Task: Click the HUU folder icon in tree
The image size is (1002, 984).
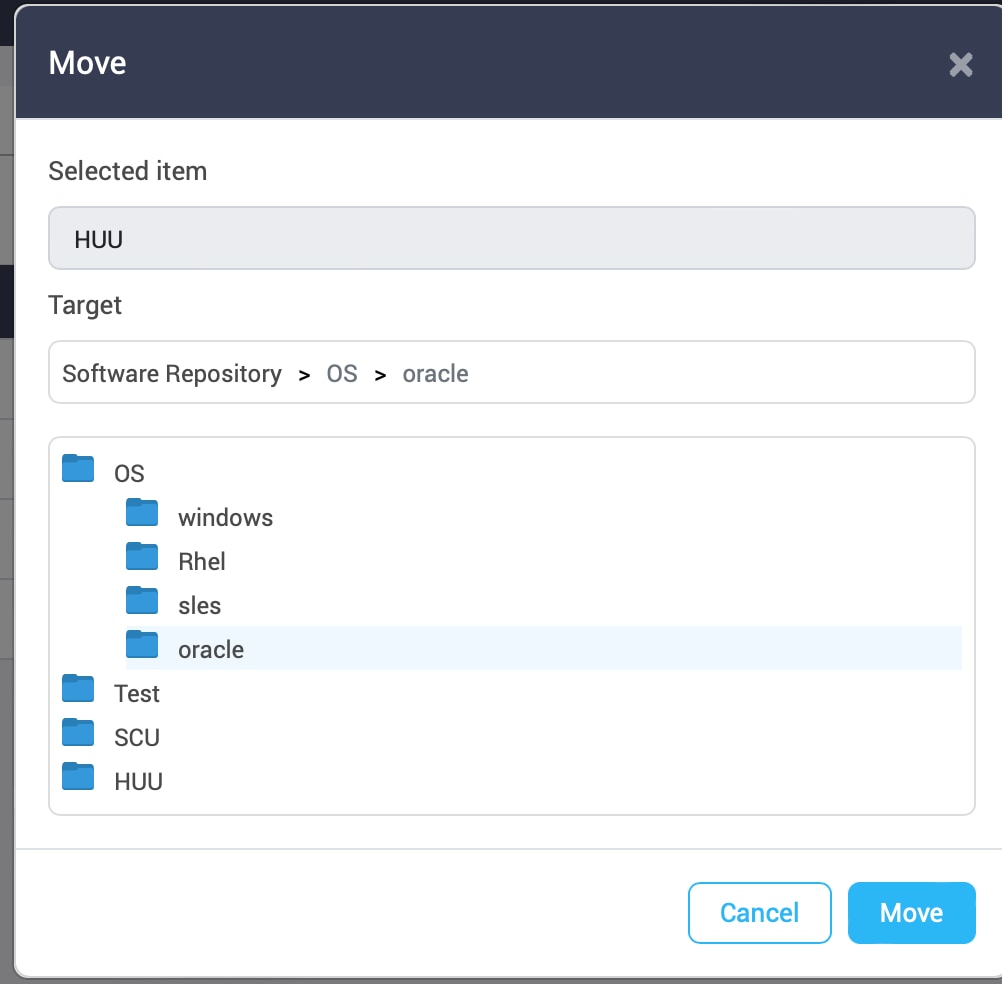Action: click(x=78, y=777)
